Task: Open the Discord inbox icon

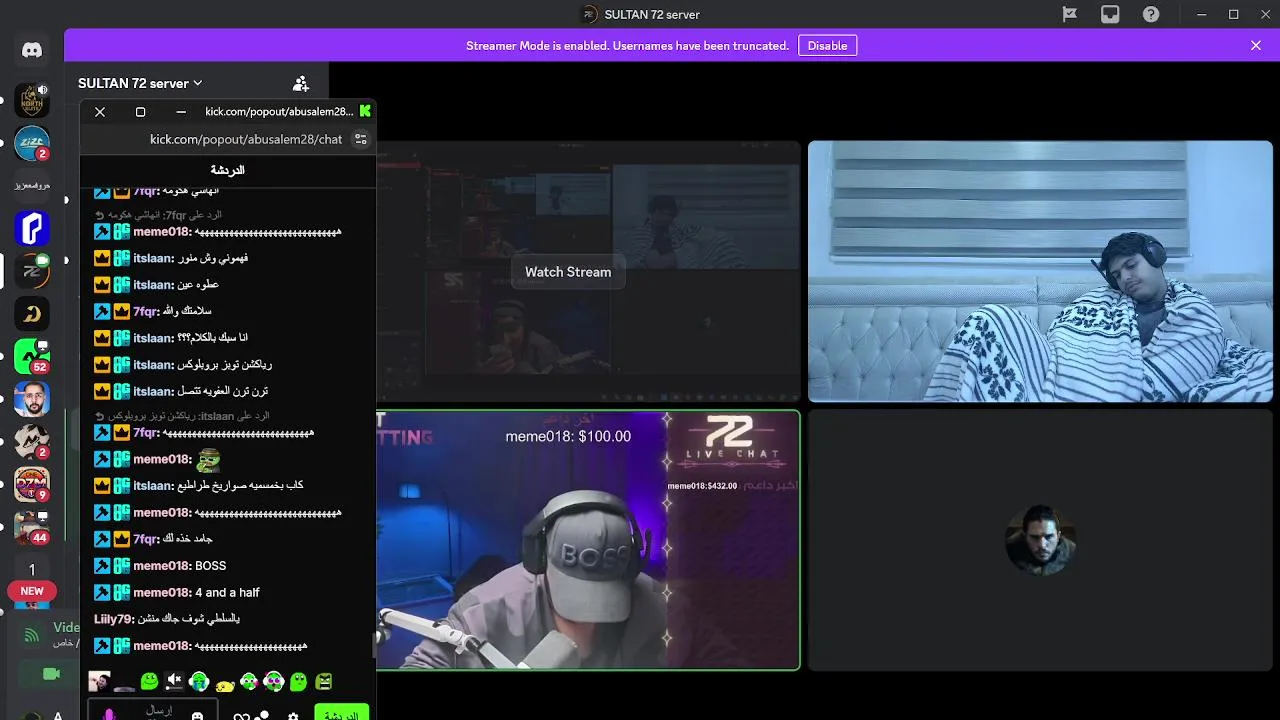Action: pos(1110,14)
